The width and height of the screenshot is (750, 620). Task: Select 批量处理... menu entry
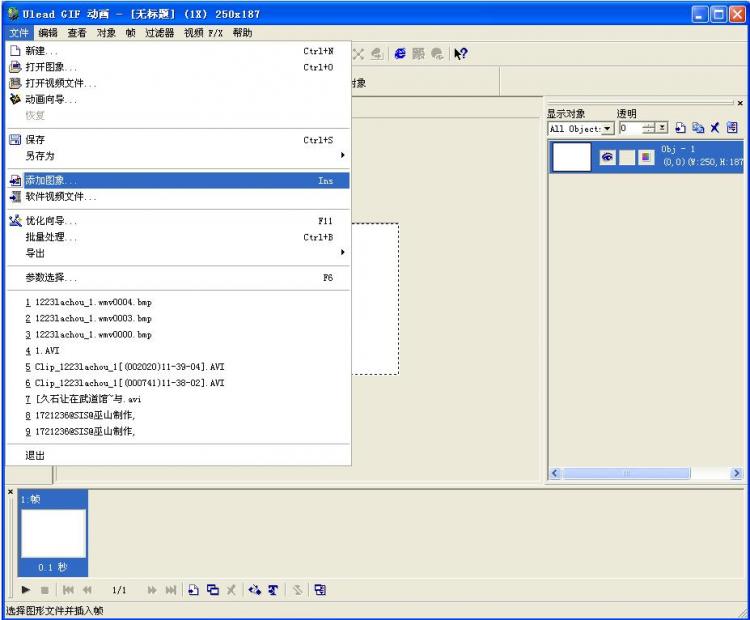(178, 237)
